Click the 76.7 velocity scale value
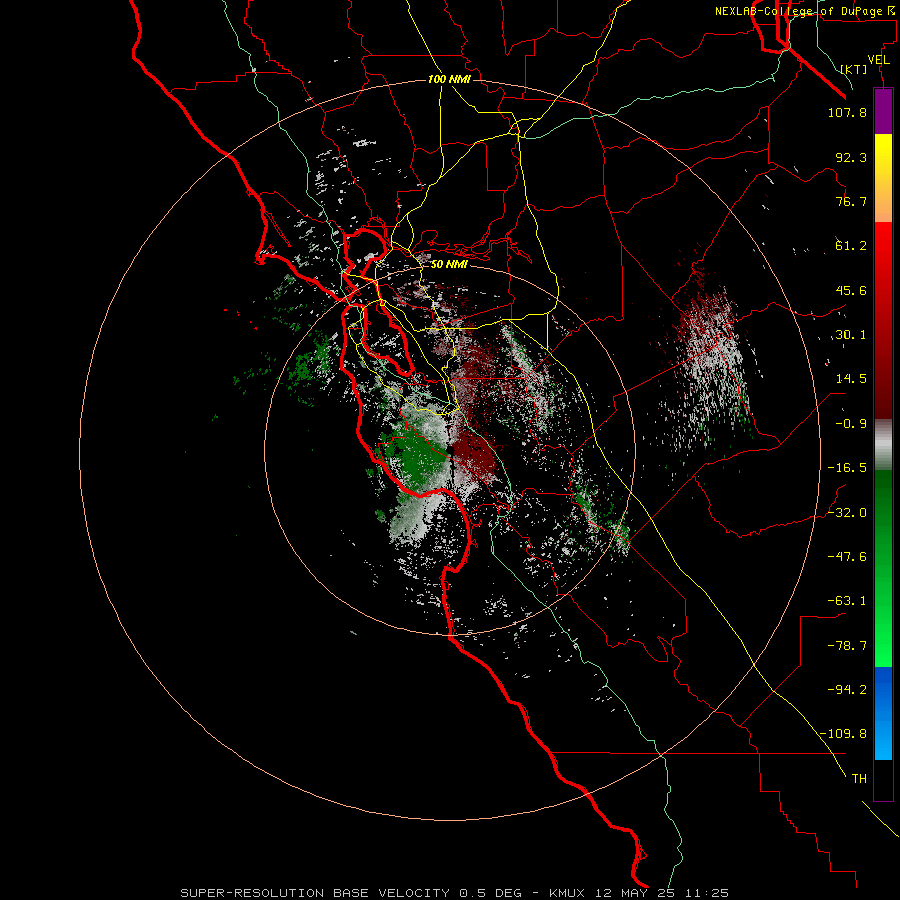Image resolution: width=900 pixels, height=900 pixels. coord(851,201)
